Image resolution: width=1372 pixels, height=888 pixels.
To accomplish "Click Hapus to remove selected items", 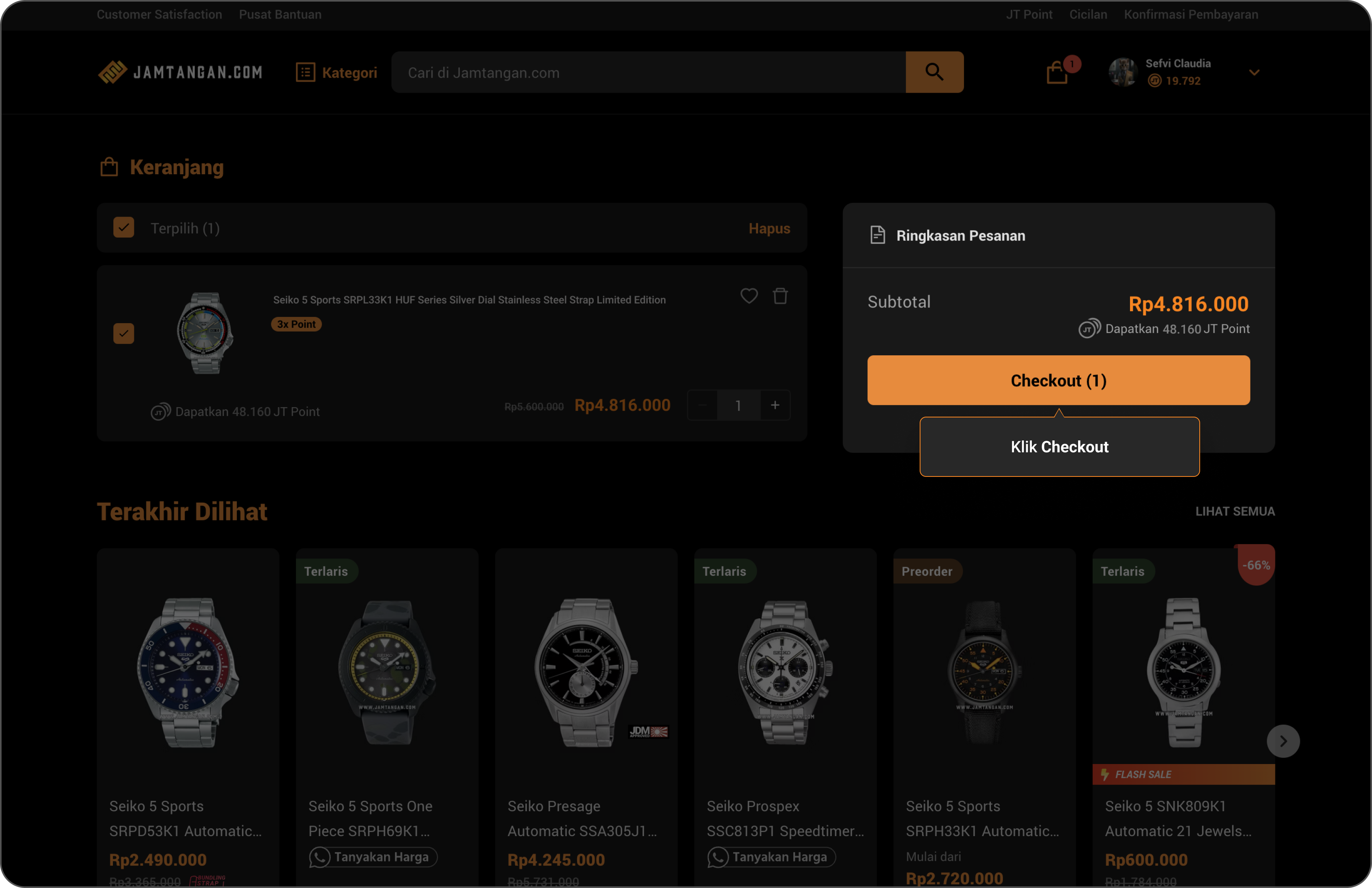I will click(x=769, y=229).
